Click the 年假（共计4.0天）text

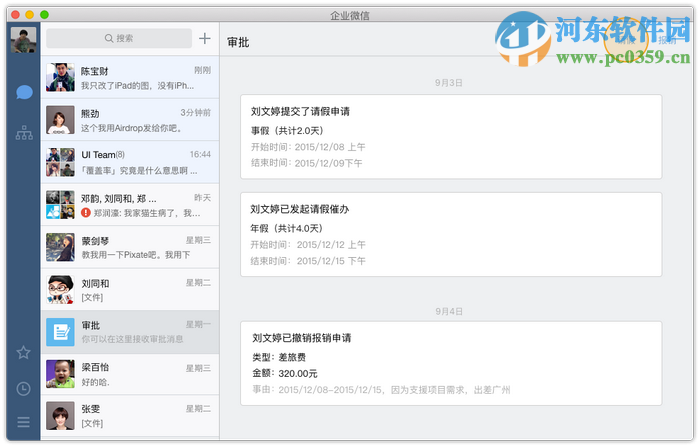tap(286, 229)
